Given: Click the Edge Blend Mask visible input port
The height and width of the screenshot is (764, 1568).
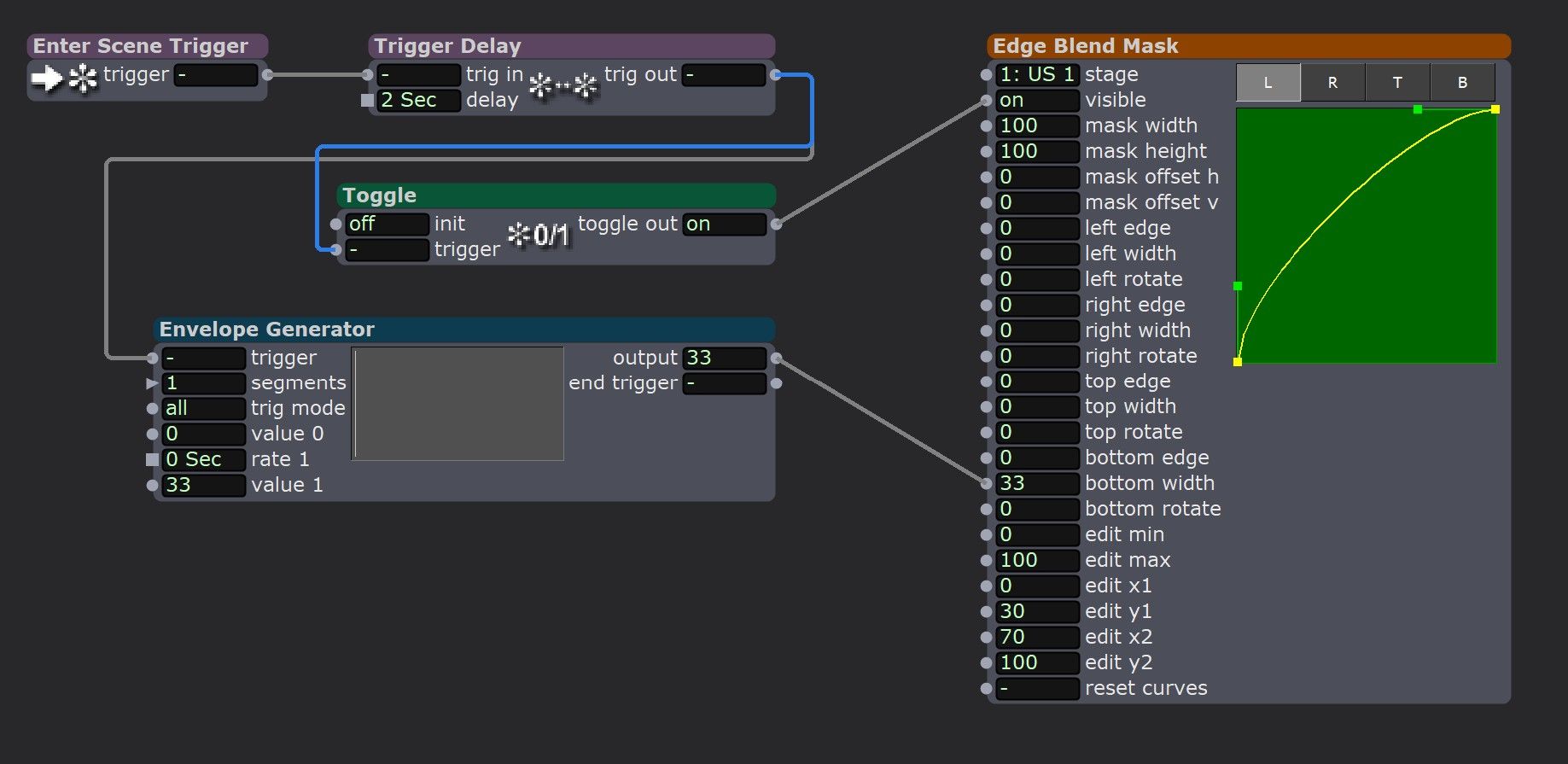Looking at the screenshot, I should [986, 101].
